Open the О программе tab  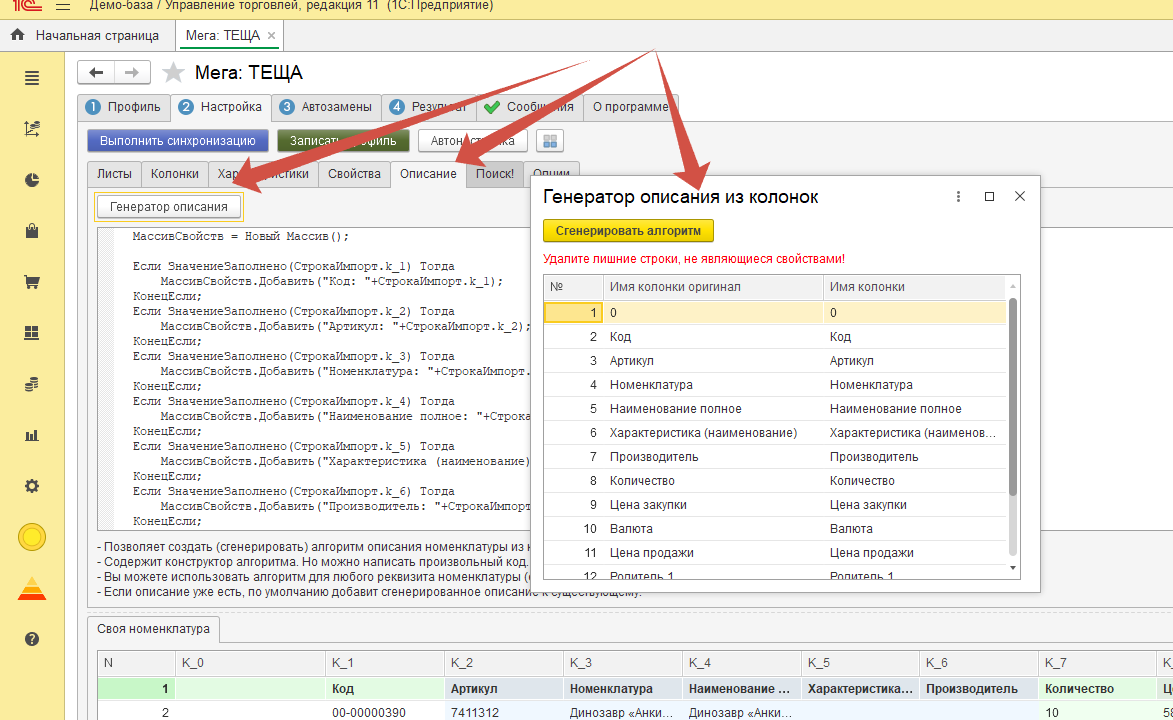point(631,107)
